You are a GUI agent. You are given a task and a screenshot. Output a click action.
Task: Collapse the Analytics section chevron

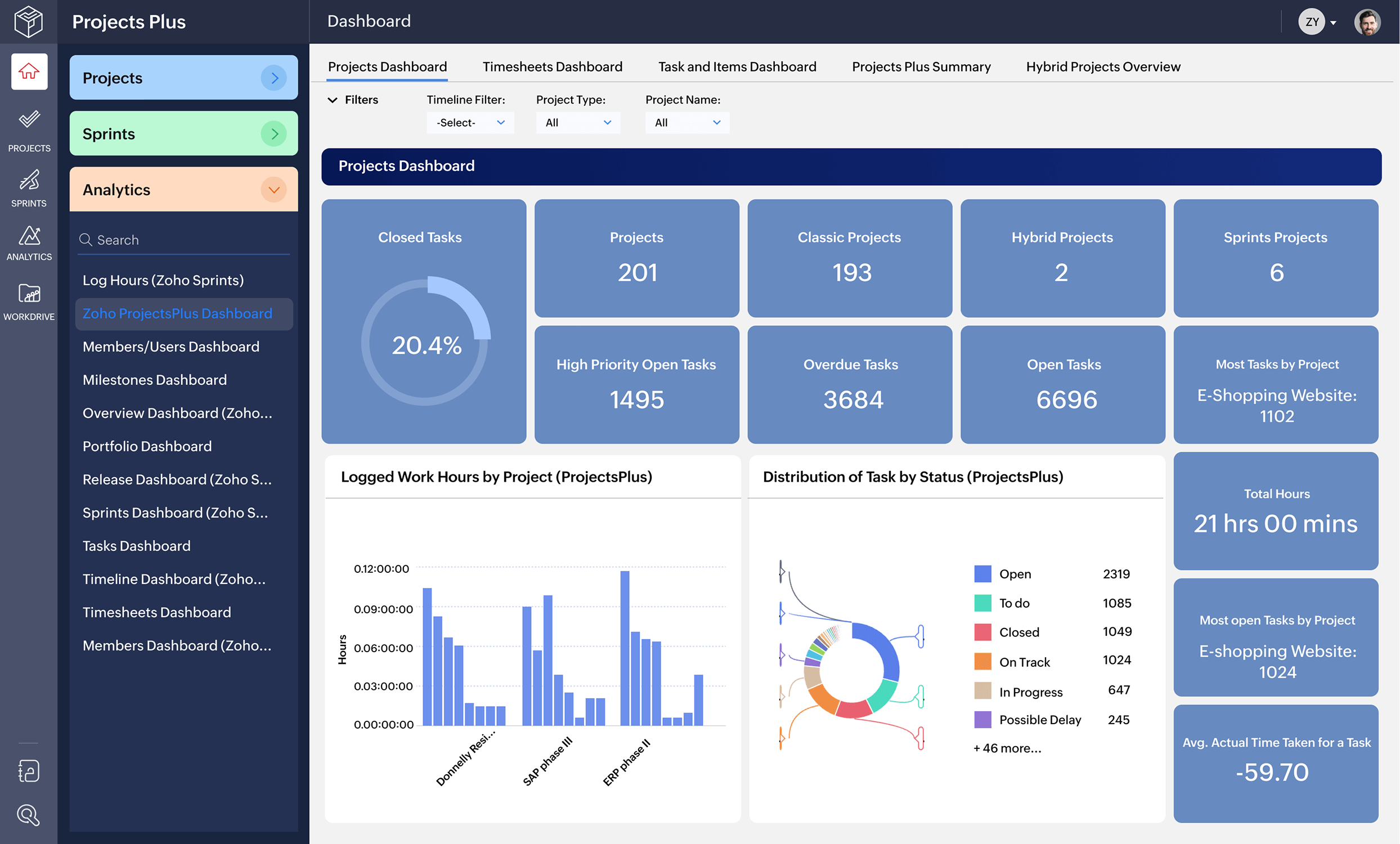coord(275,190)
